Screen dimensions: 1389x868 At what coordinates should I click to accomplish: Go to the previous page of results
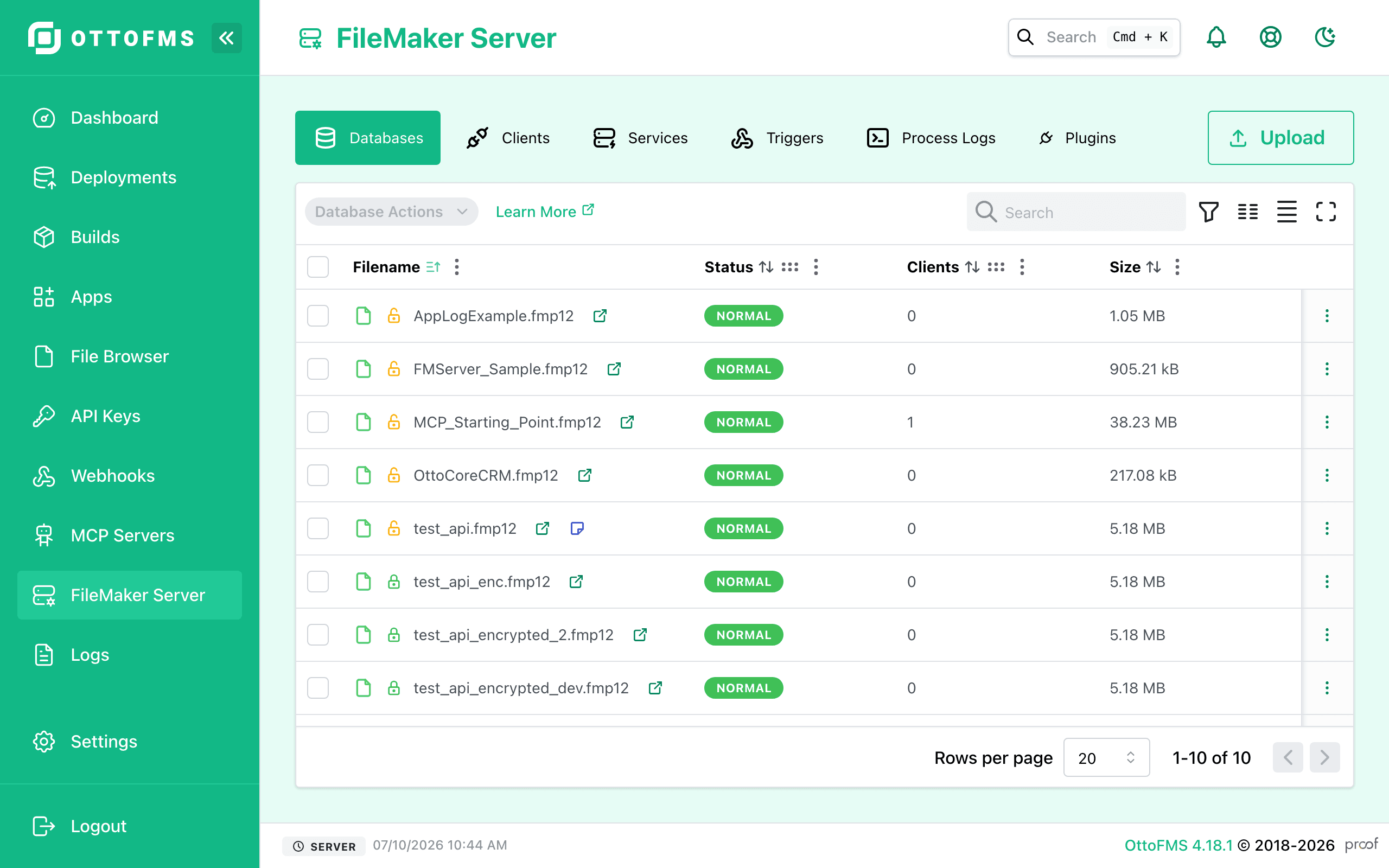pyautogui.click(x=1288, y=758)
